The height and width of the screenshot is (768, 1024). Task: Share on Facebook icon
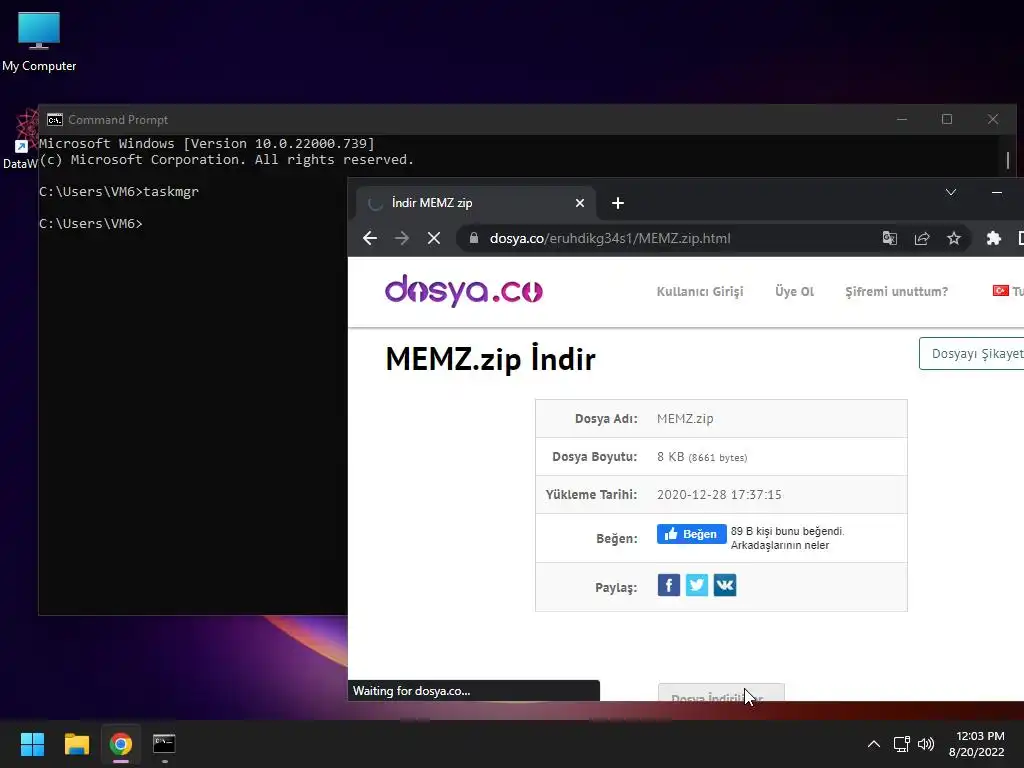pyautogui.click(x=668, y=585)
